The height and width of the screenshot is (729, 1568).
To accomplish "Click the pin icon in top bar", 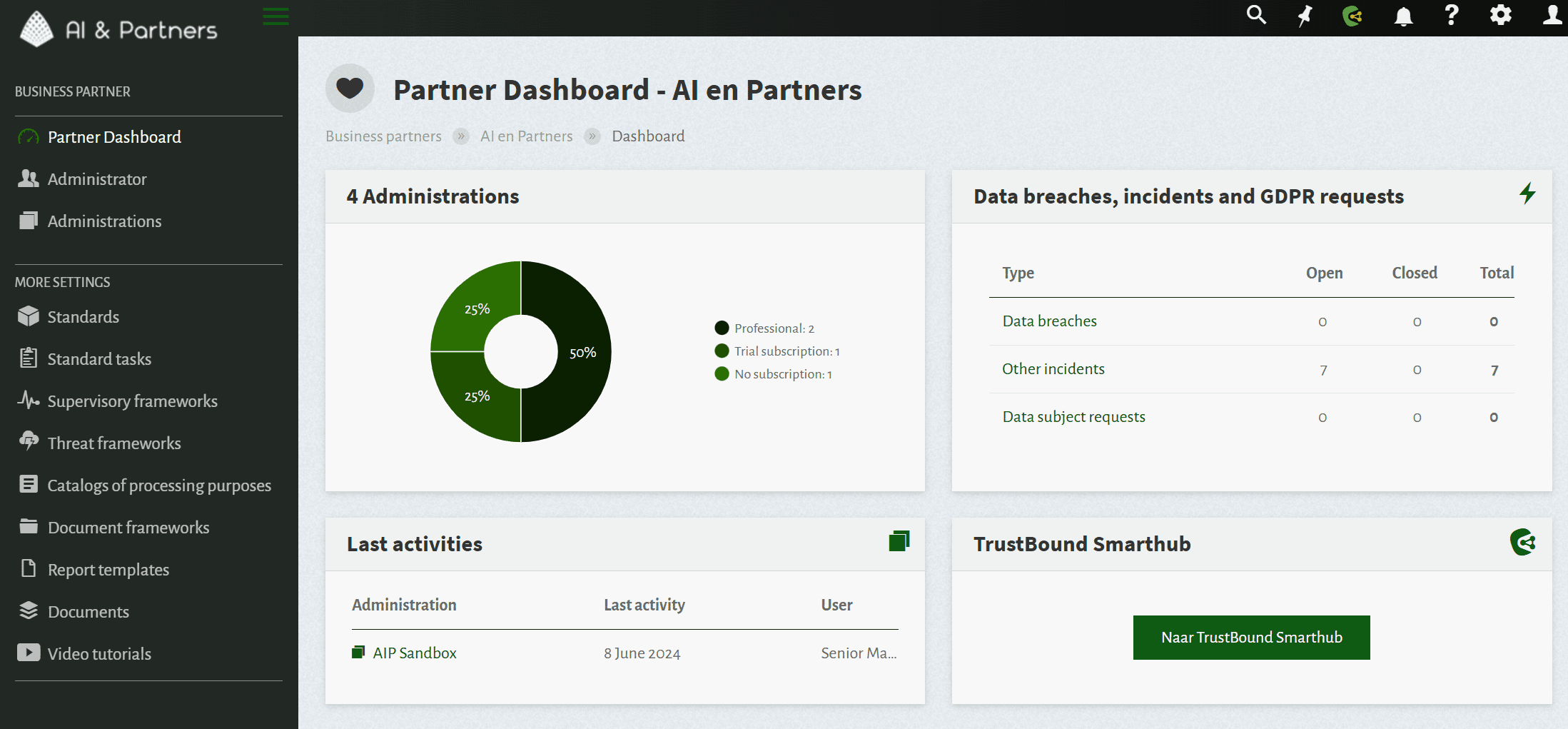I will click(1305, 15).
